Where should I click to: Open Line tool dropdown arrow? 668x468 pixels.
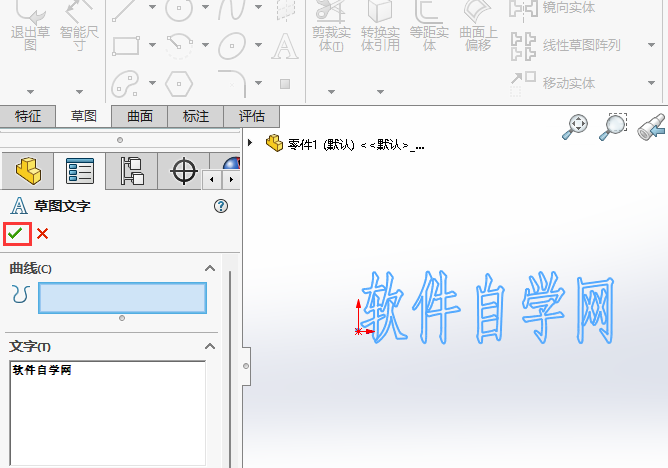[x=153, y=7]
